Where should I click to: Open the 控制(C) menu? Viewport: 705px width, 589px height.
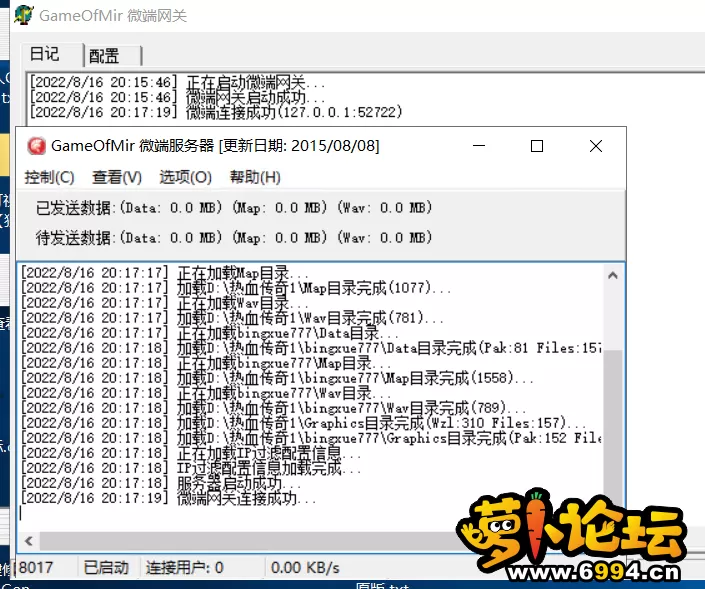(x=49, y=177)
